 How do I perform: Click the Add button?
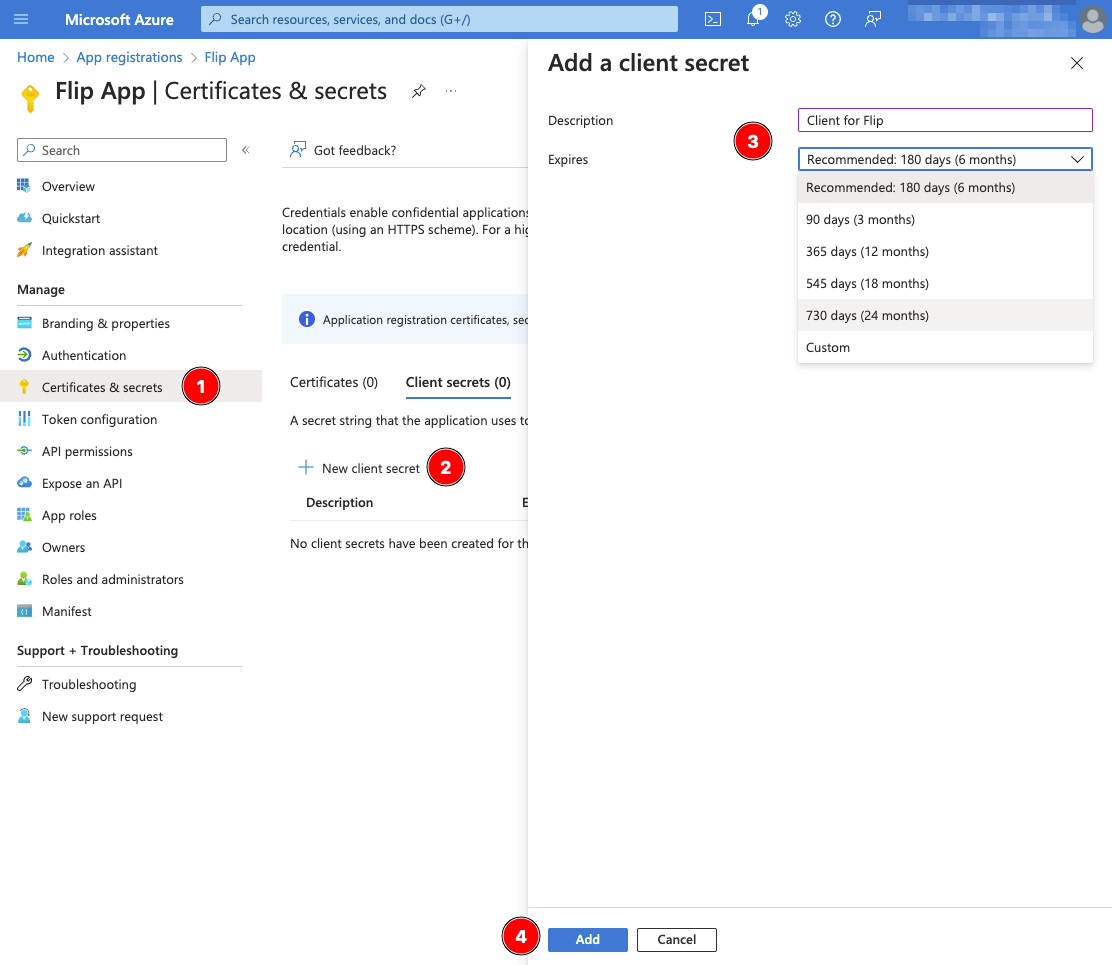[587, 939]
